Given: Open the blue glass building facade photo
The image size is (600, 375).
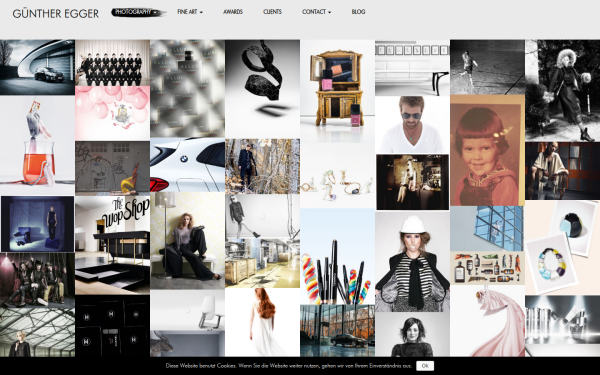Looking at the screenshot, I should tap(488, 228).
